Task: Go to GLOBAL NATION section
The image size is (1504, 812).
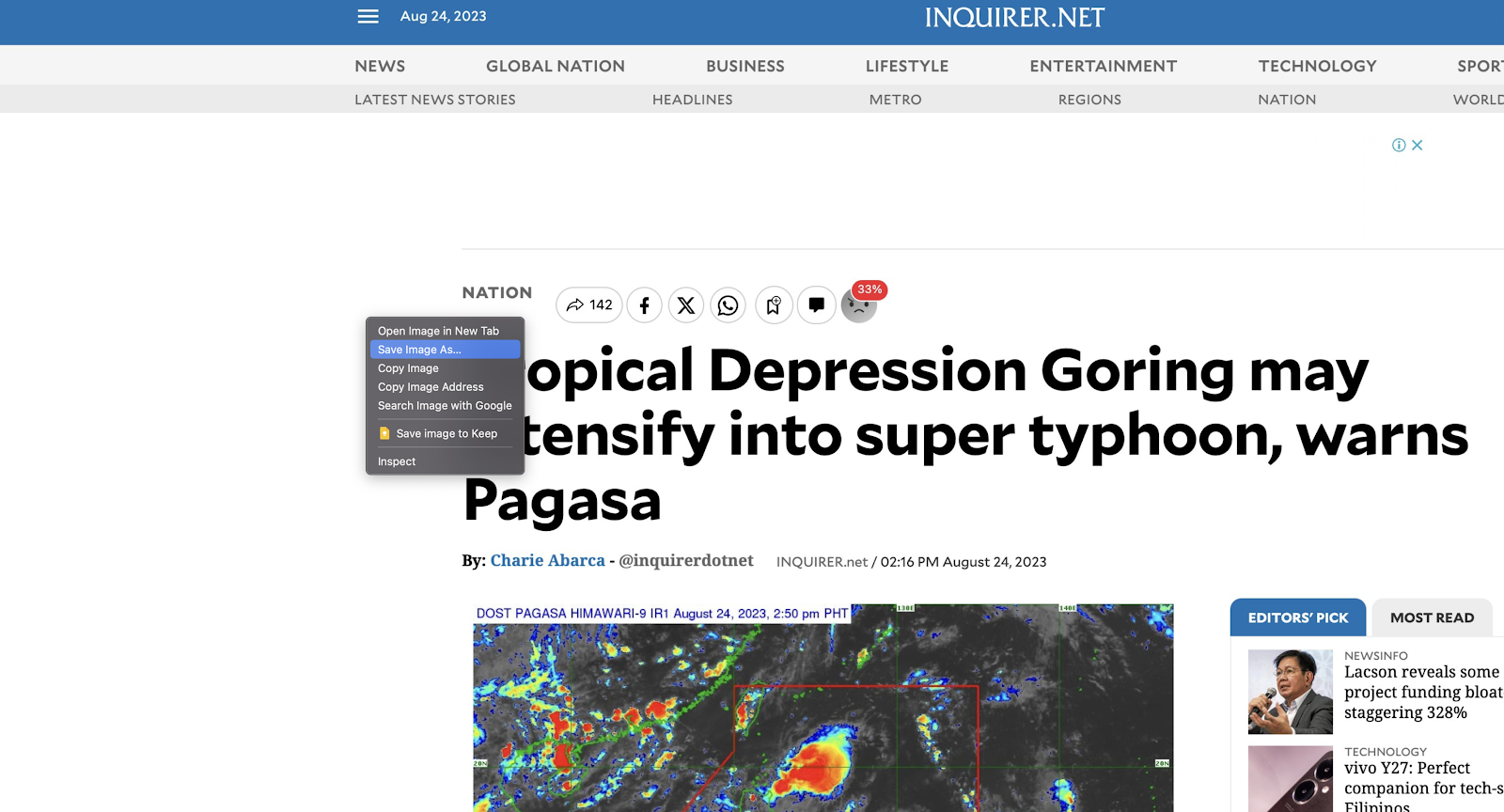Action: [556, 66]
